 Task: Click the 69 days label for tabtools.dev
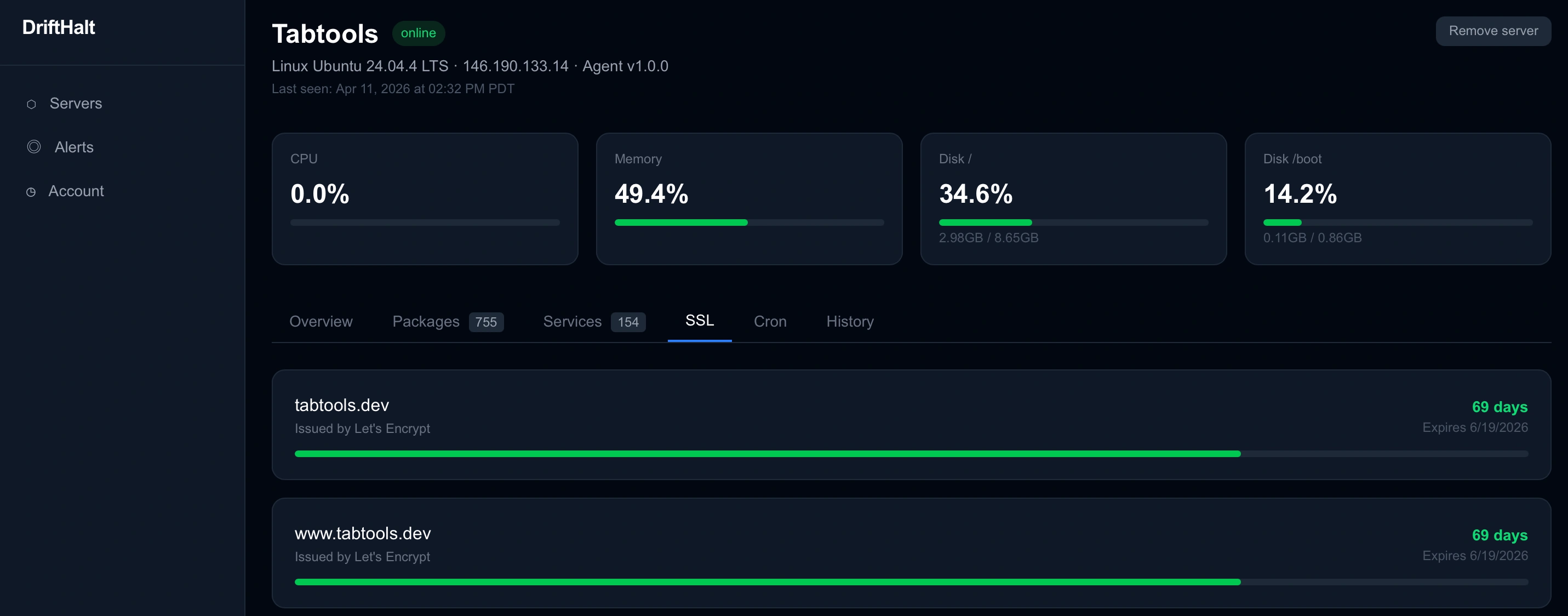1500,407
